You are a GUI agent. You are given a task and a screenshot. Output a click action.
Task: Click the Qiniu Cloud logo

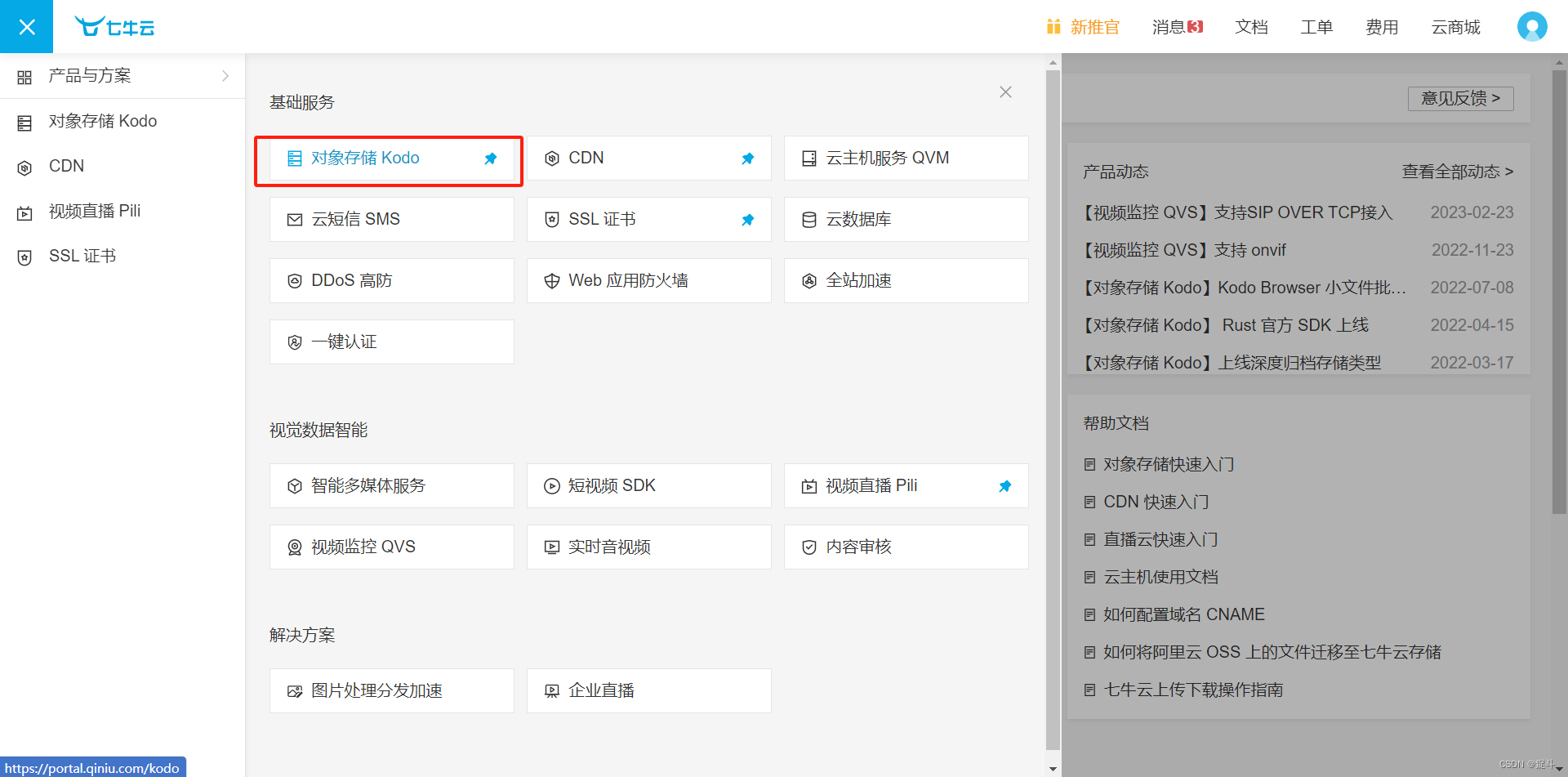[x=114, y=27]
